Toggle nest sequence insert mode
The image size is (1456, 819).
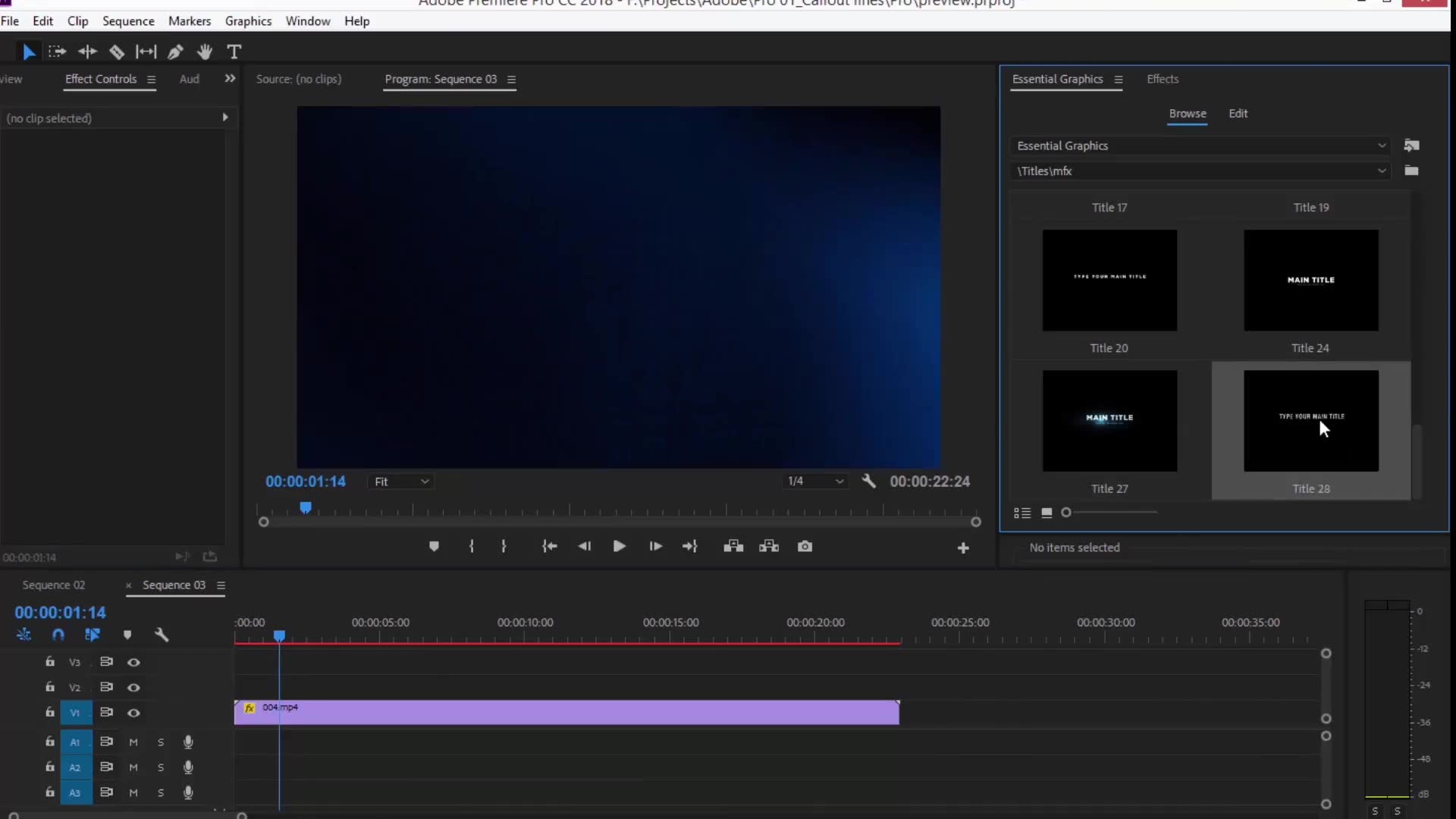click(x=24, y=635)
